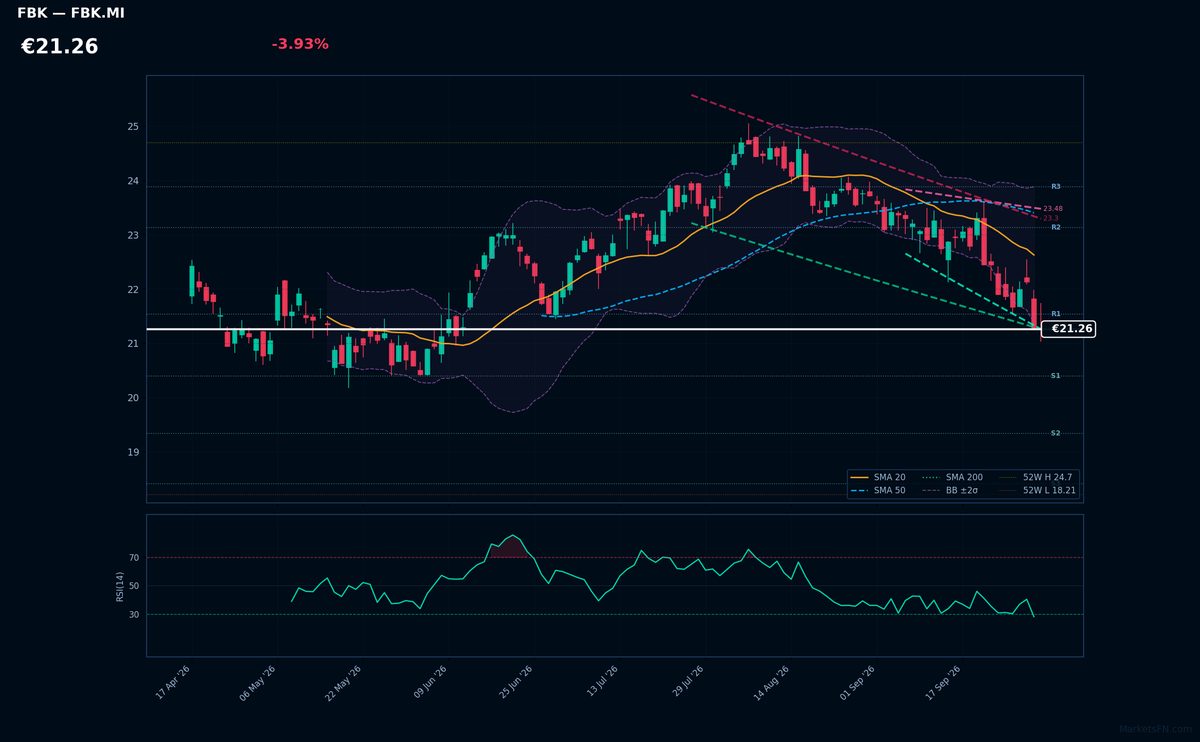This screenshot has height=742, width=1200.
Task: Click the 24 price axis label
Action: coord(132,182)
